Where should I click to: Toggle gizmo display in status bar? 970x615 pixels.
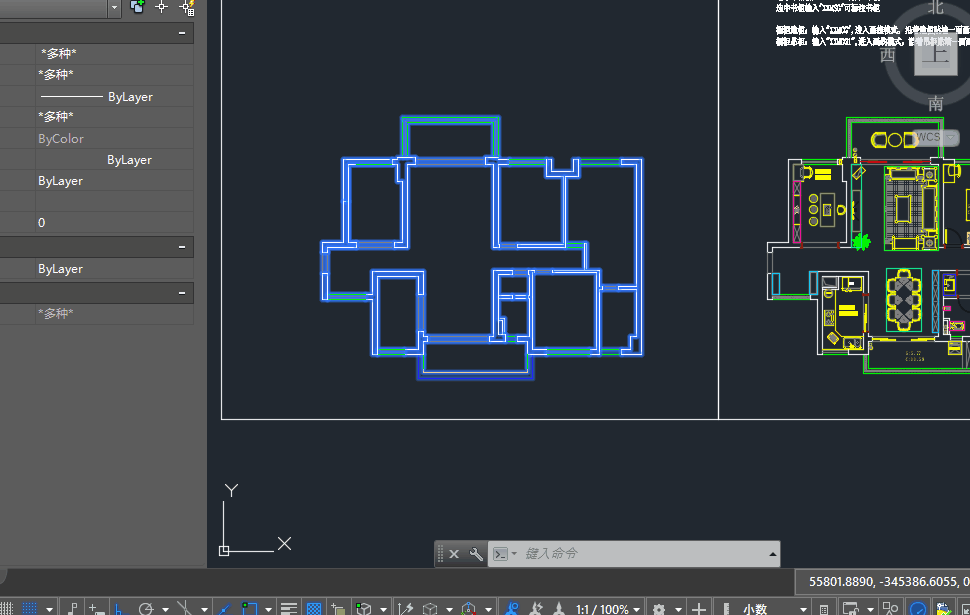tap(468, 609)
